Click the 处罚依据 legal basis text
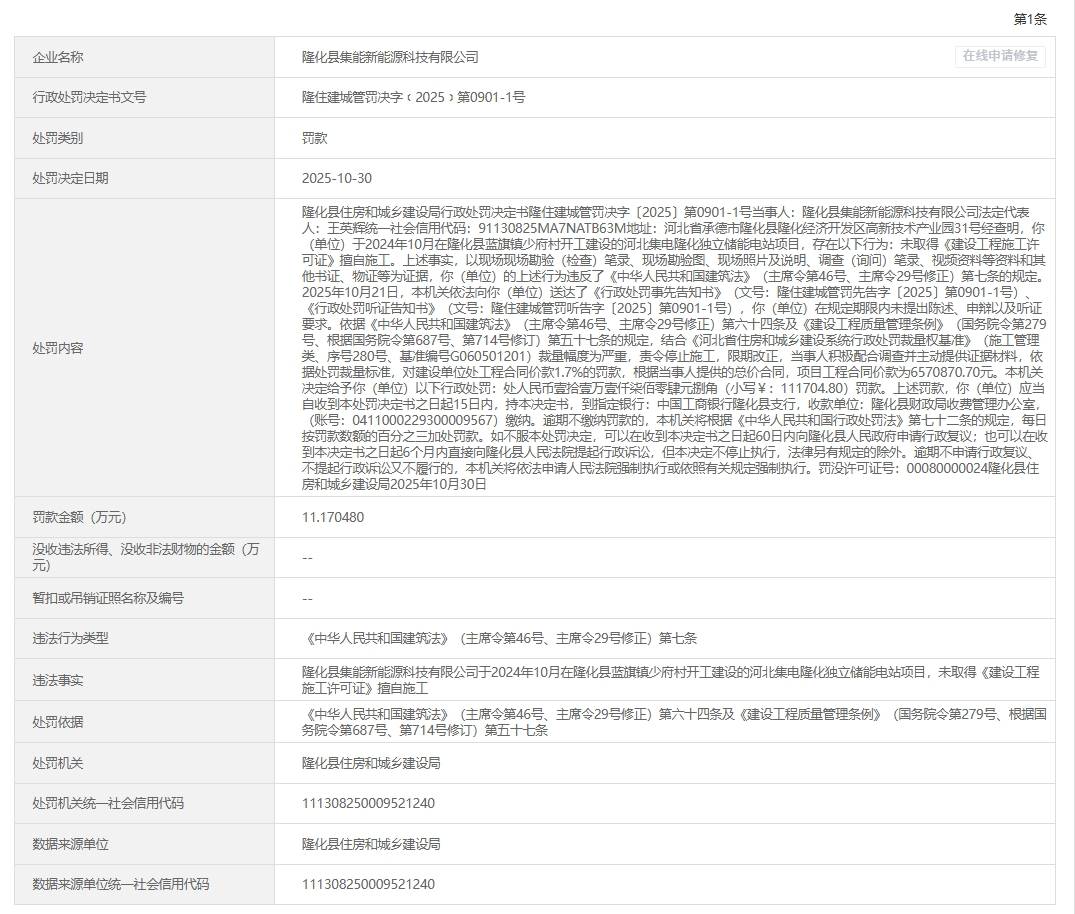The width and height of the screenshot is (1075, 914). pos(674,722)
